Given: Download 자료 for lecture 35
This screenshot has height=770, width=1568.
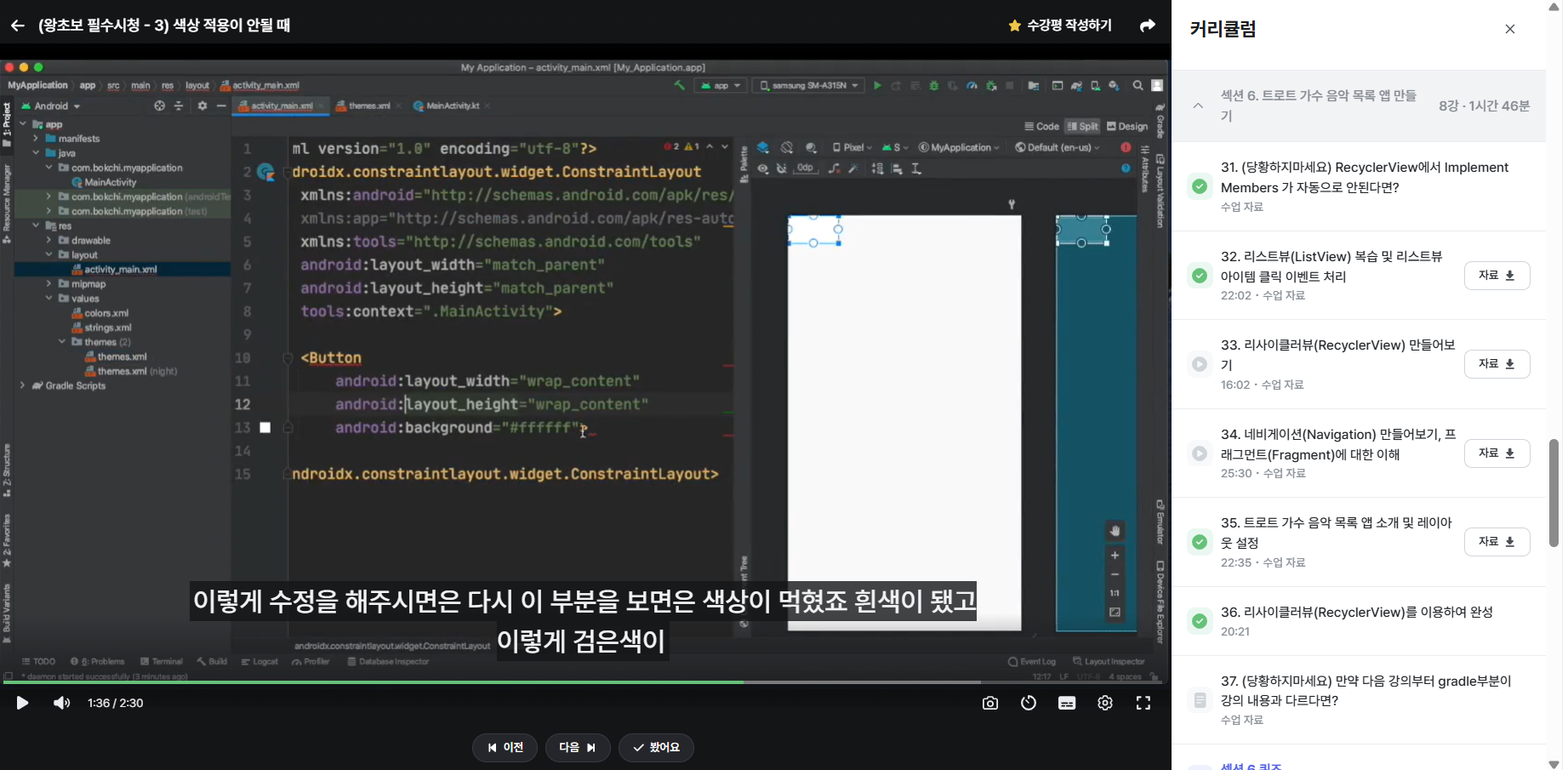Looking at the screenshot, I should (1497, 542).
